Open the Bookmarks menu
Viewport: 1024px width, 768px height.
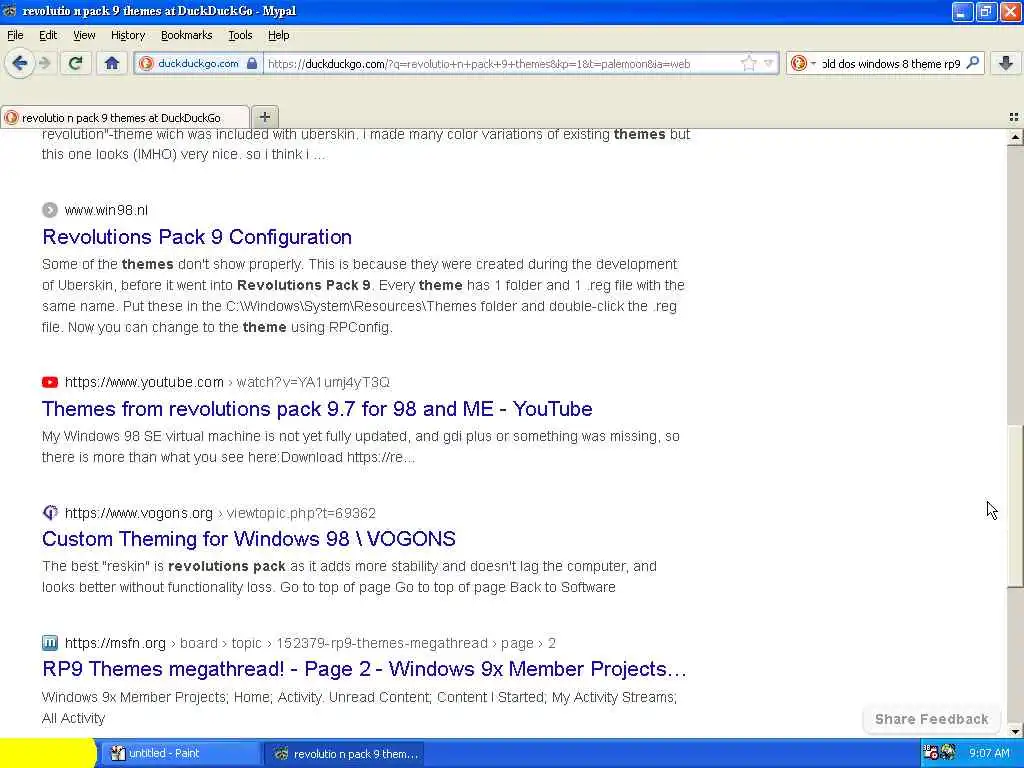187,35
